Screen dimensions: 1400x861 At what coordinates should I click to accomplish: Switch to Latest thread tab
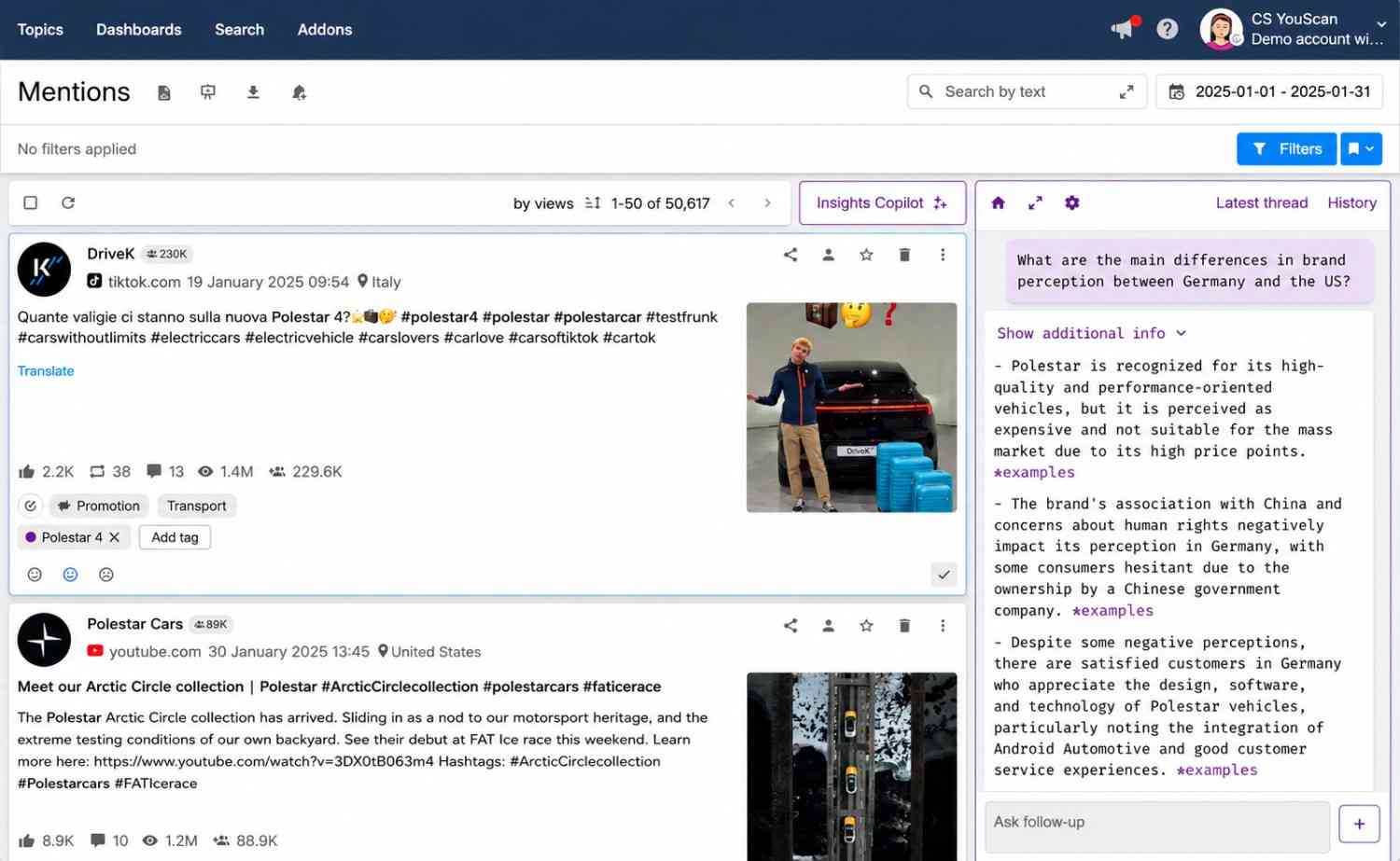click(x=1262, y=202)
